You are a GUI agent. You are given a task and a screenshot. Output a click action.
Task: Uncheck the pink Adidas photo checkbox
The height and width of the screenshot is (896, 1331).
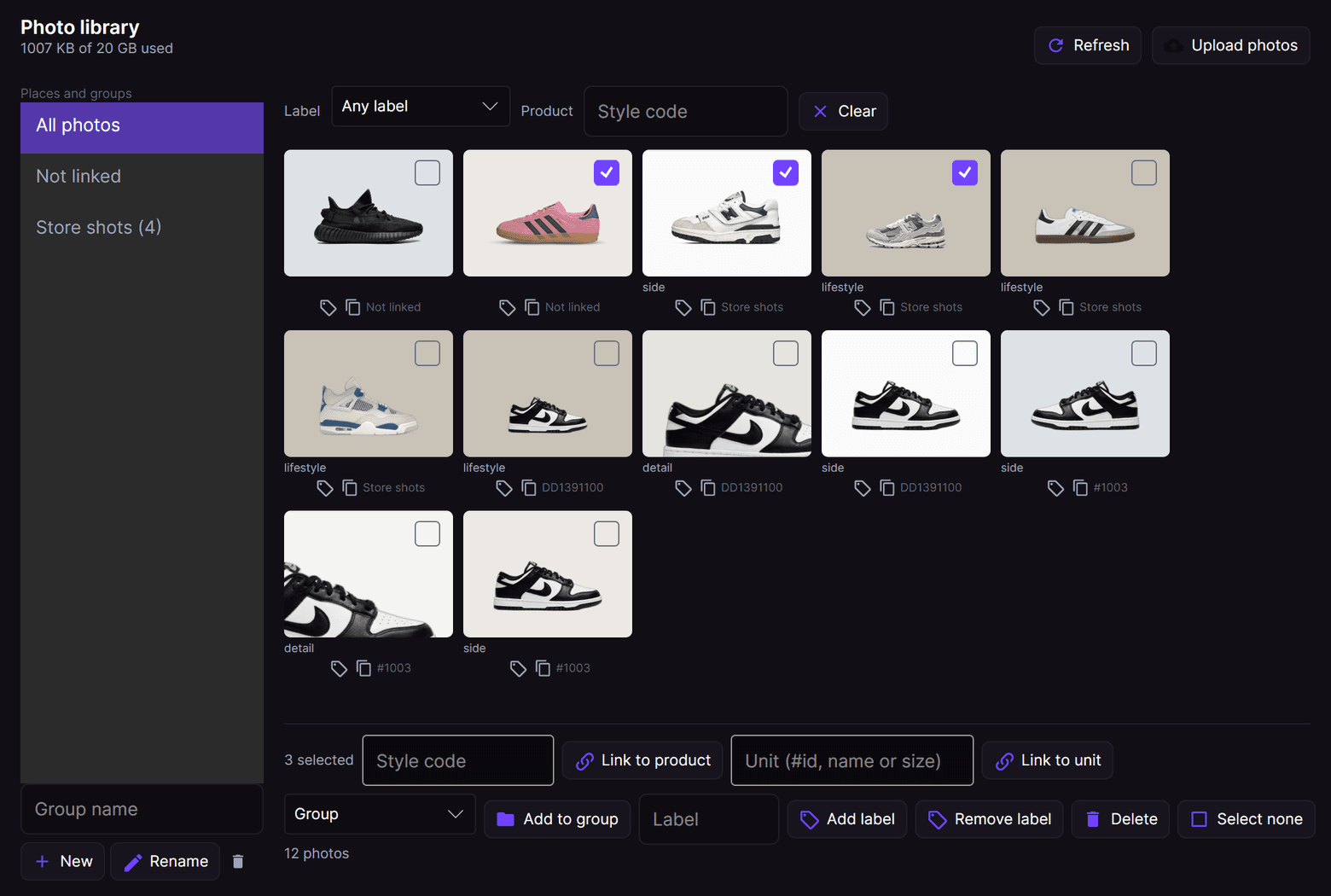click(607, 172)
